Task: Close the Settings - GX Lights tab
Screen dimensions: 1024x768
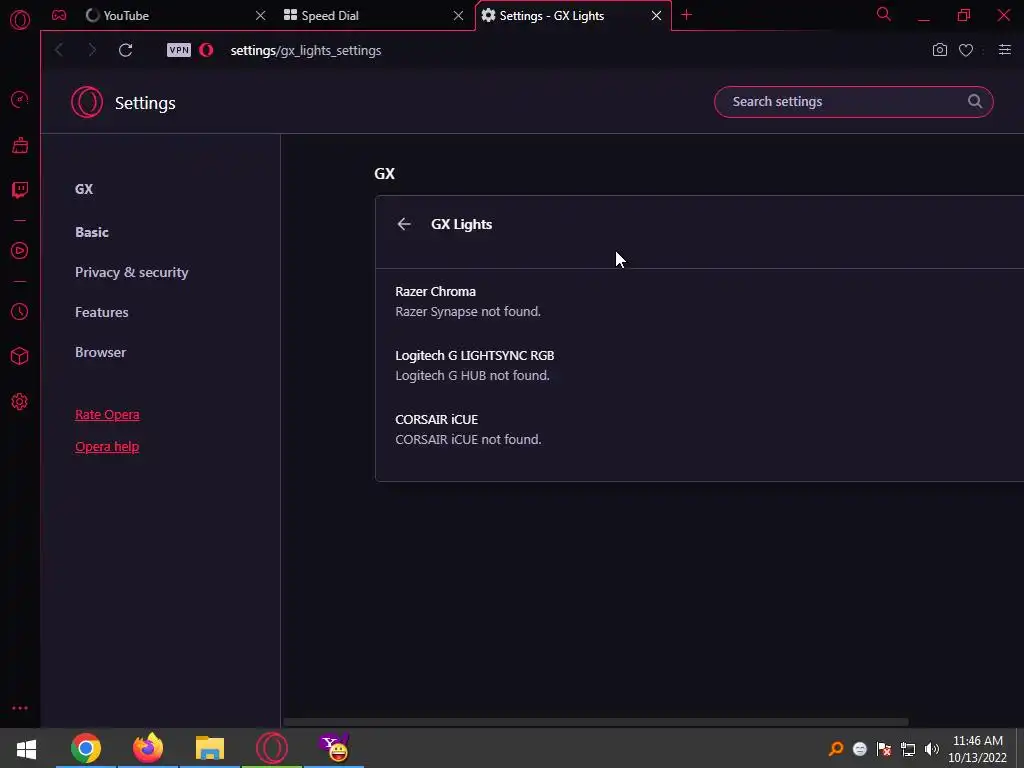Action: pyautogui.click(x=656, y=16)
